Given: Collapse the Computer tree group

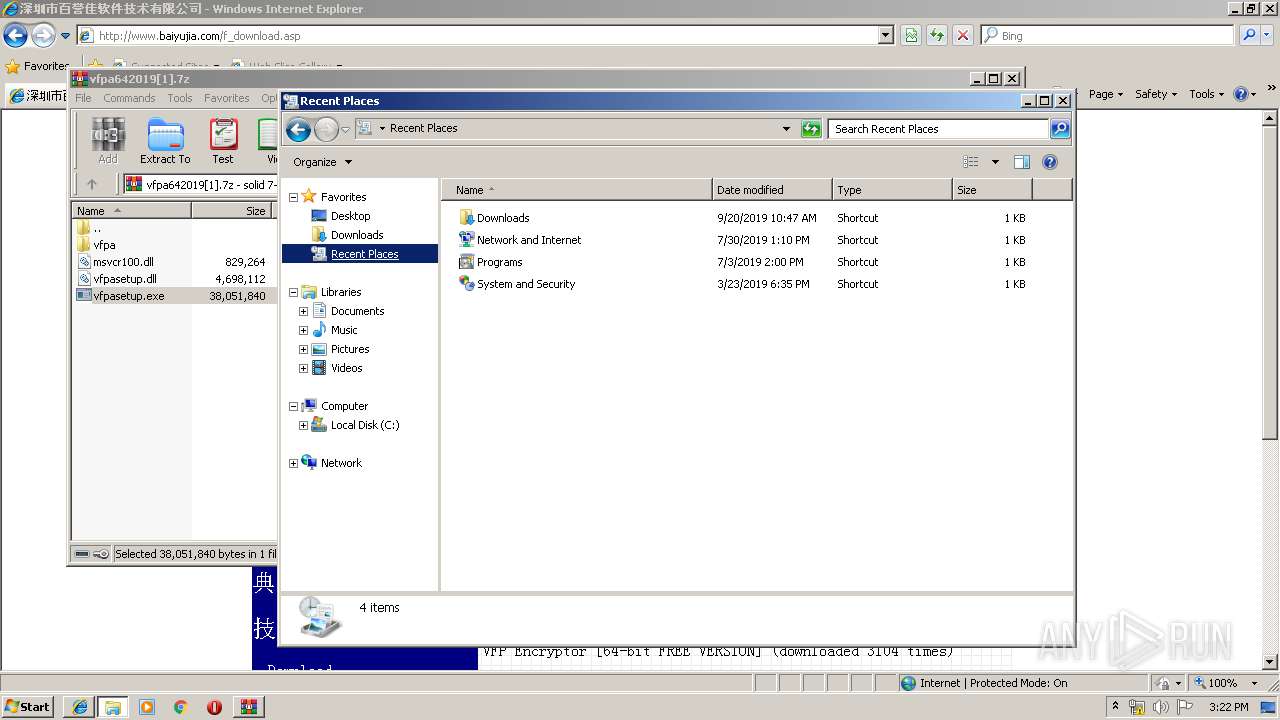Looking at the screenshot, I should pos(293,406).
